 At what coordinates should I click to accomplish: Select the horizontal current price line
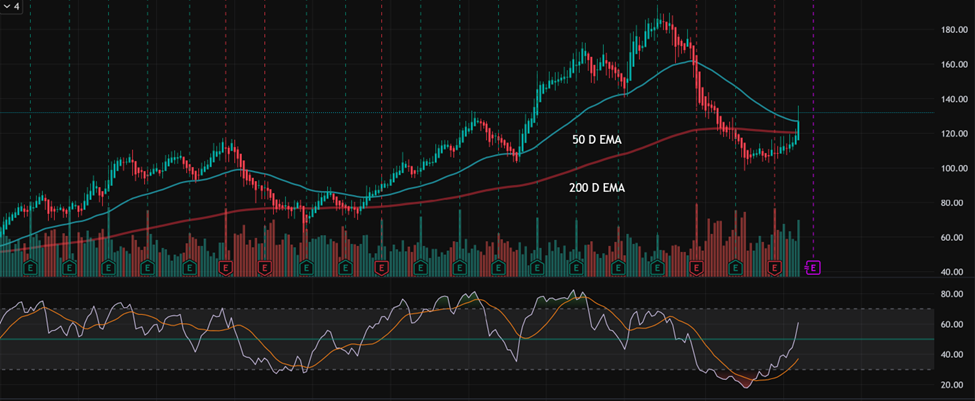pyautogui.click(x=300, y=113)
